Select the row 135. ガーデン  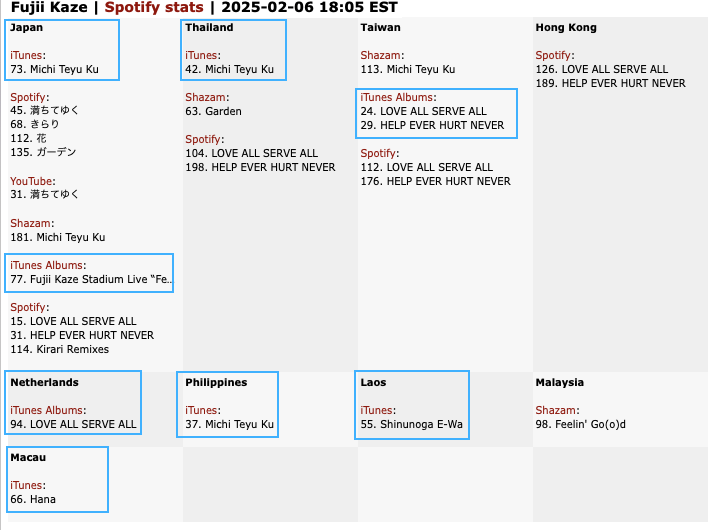coord(43,152)
